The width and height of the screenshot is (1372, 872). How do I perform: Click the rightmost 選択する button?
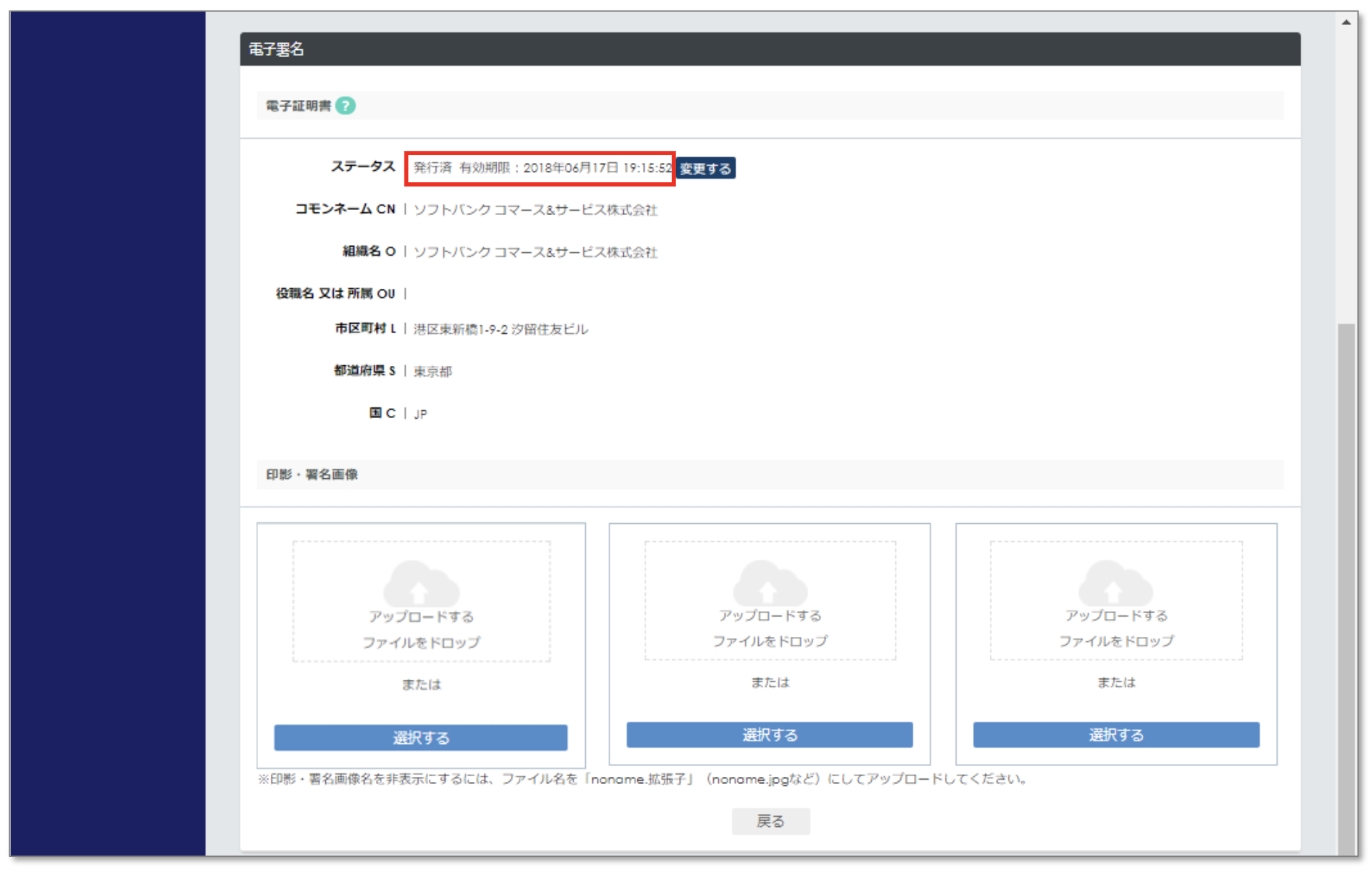point(1115,735)
